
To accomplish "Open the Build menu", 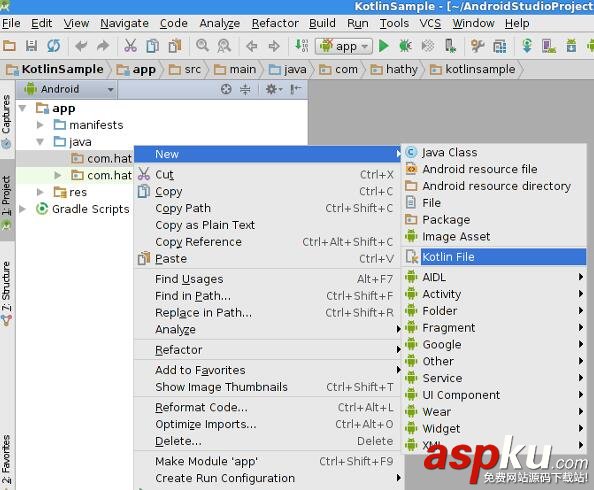I will (x=322, y=23).
